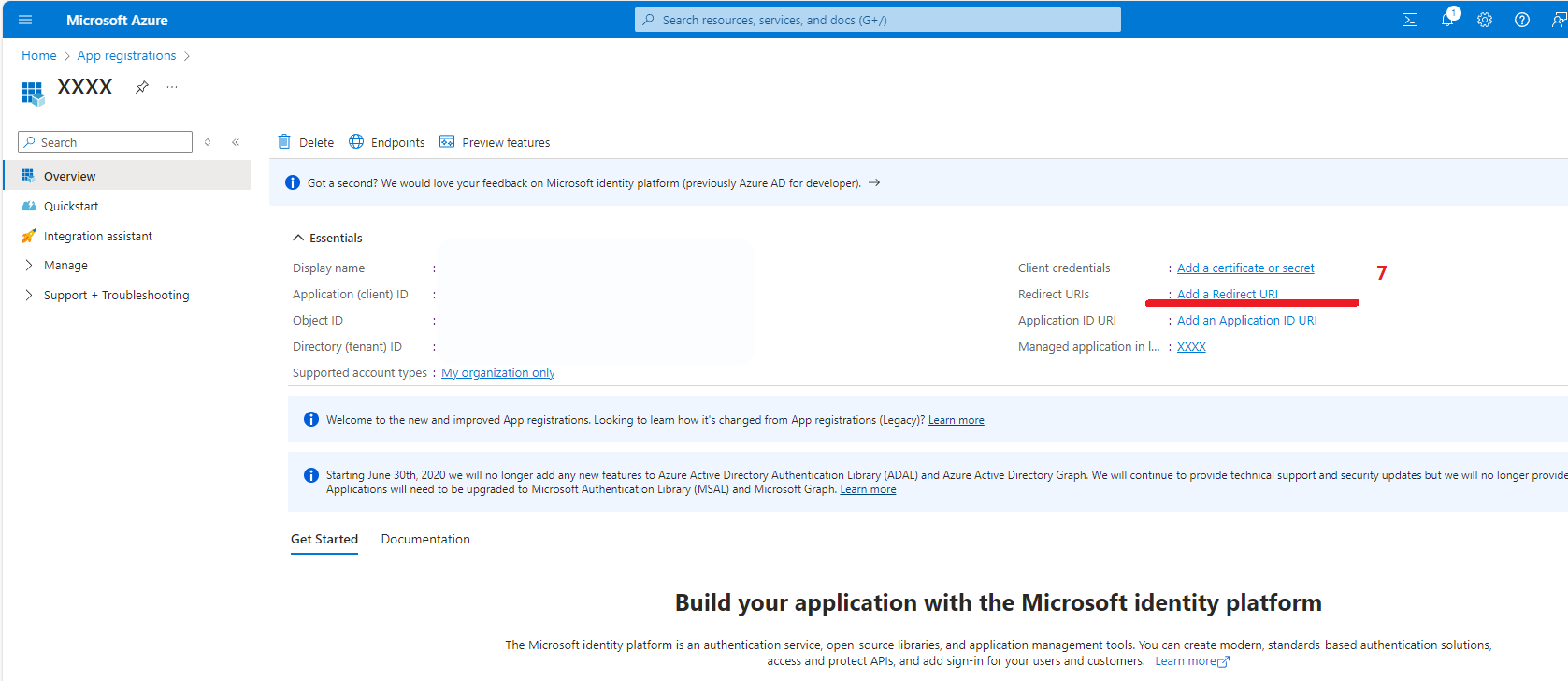Click the info icon on Welcome banner
The image size is (1568, 681).
311,419
